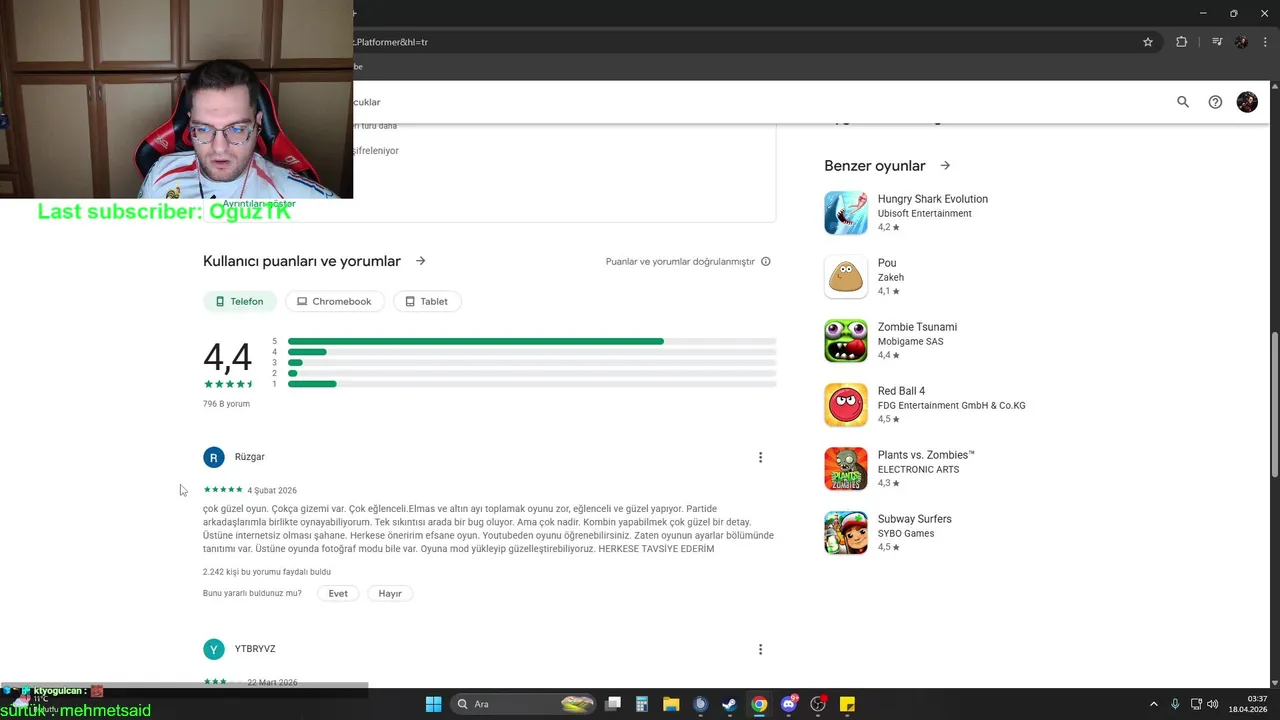
Task: Show hidden system tray icons
Action: tap(1153, 704)
